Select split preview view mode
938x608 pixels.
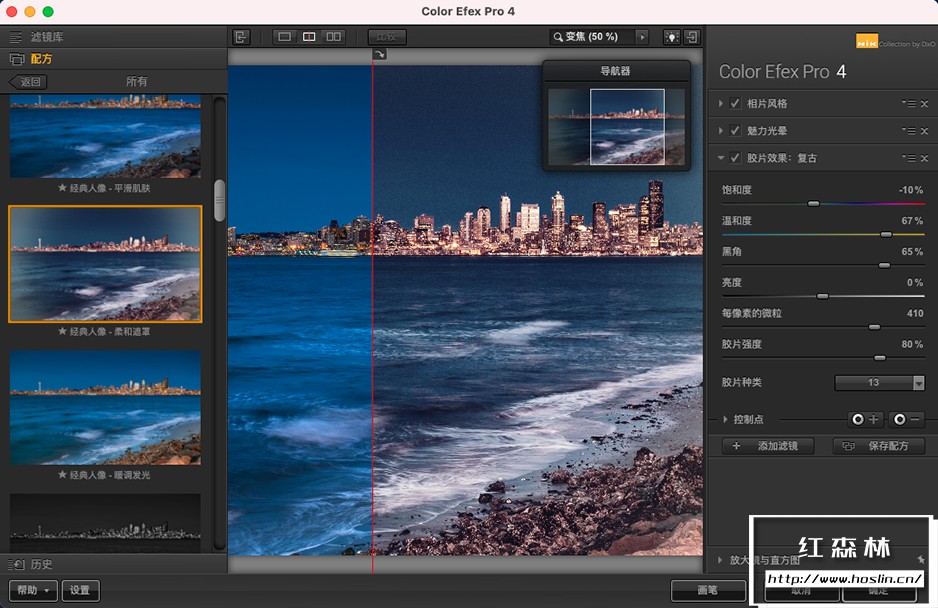pos(309,37)
